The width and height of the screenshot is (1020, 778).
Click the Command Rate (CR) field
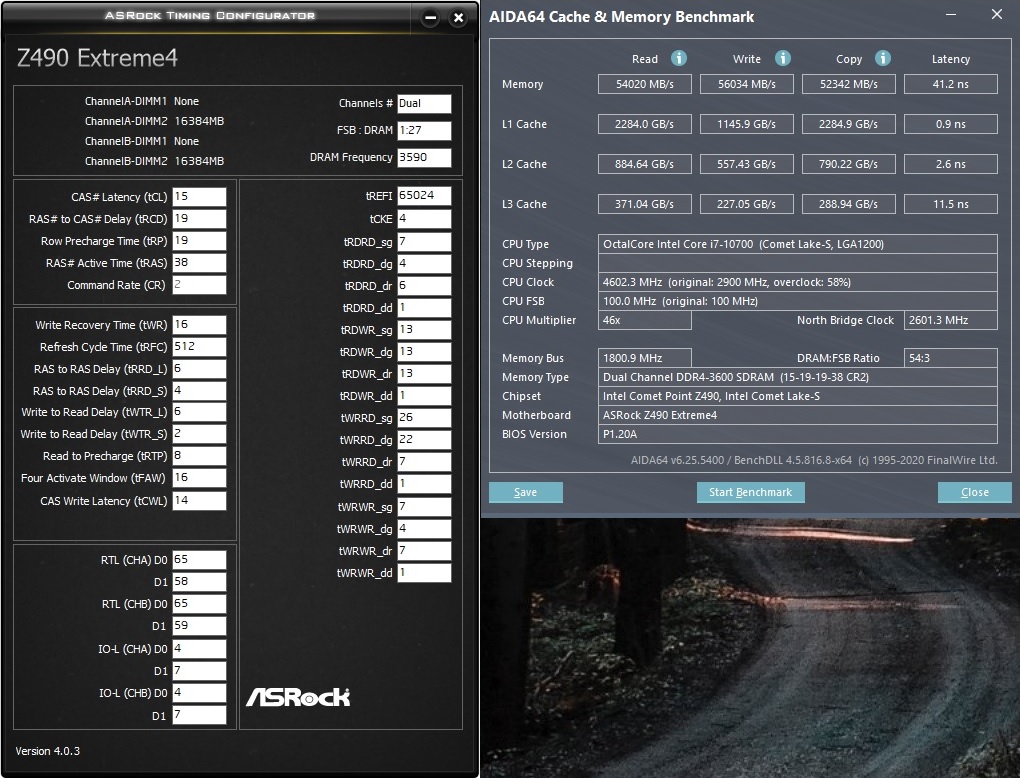pyautogui.click(x=199, y=285)
